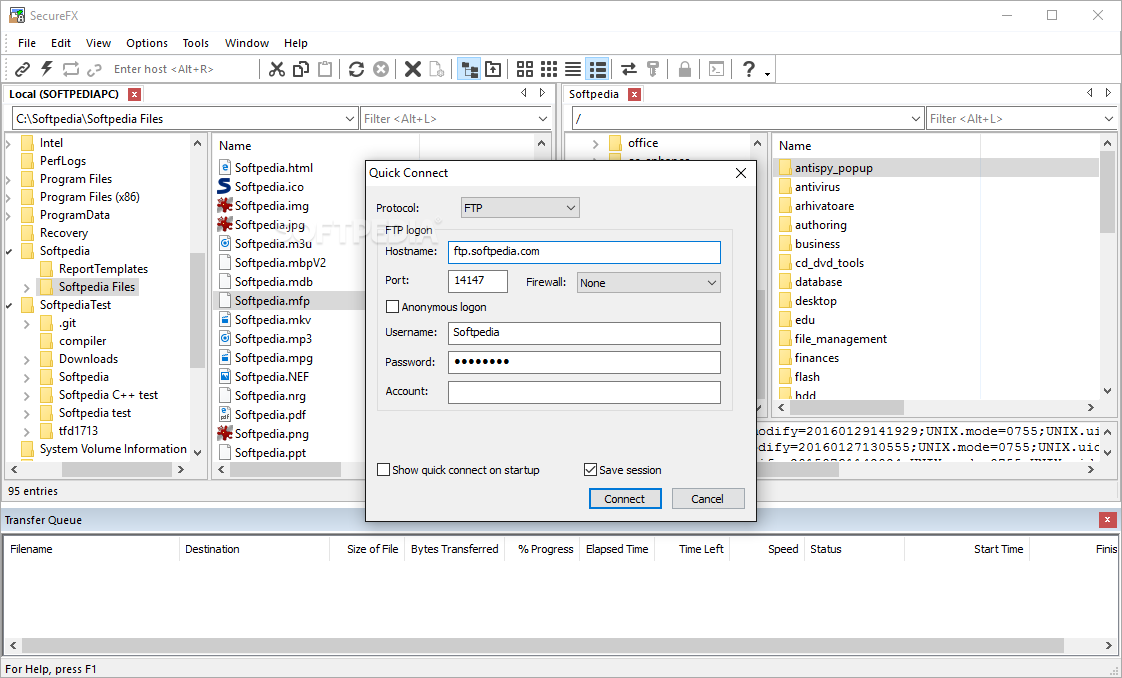This screenshot has height=678, width=1122.
Task: Expand the .git folder in local tree
Action: click(x=26, y=324)
